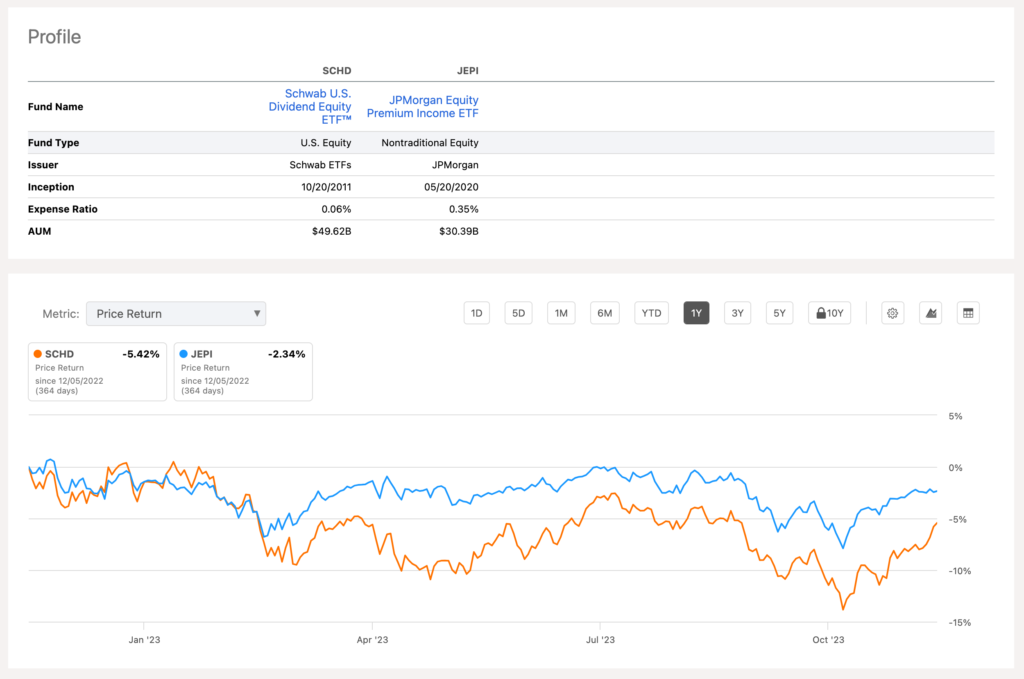Click the AUM row label
The width and height of the screenshot is (1024, 679).
[x=39, y=231]
